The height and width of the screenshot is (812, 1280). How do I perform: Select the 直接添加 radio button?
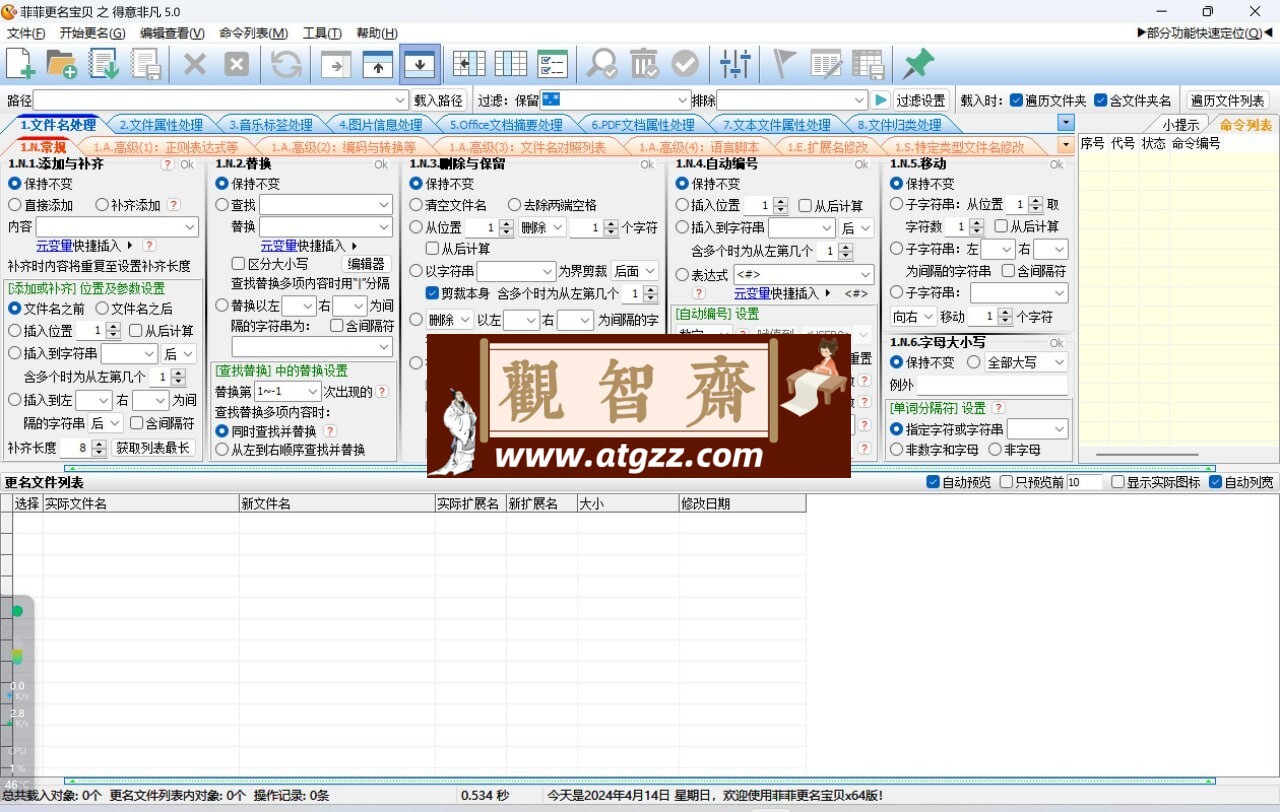[x=15, y=204]
